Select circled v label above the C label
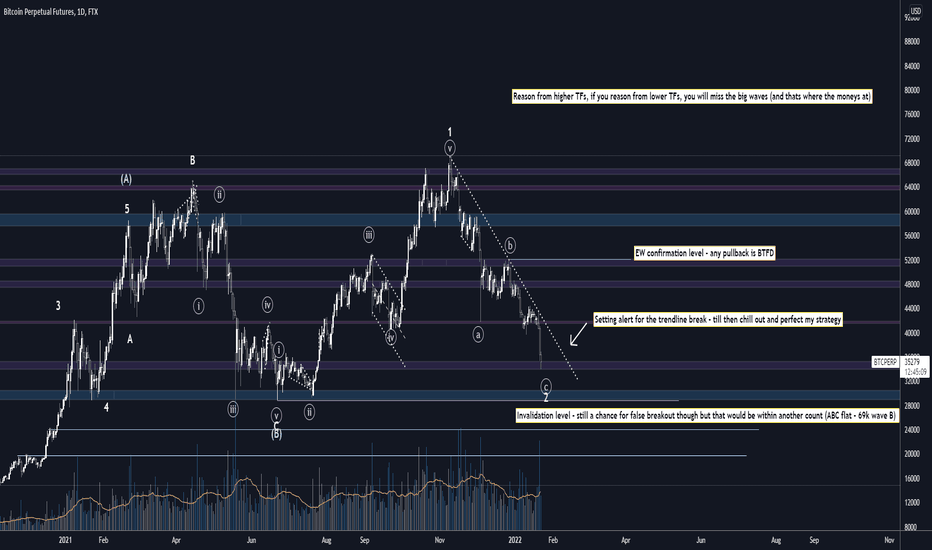Viewport: 932px width, 550px height. tap(276, 415)
